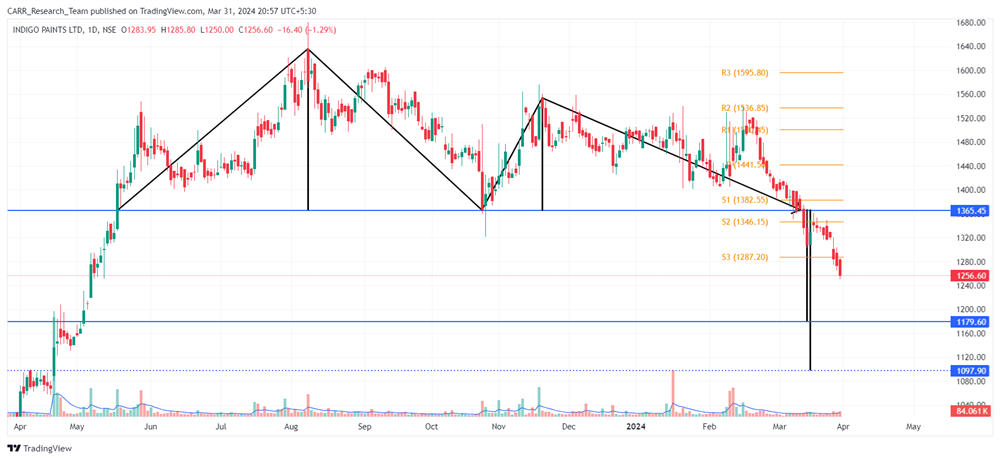
Task: Click the R2 (1536.85) pivot label
Action: (745, 108)
